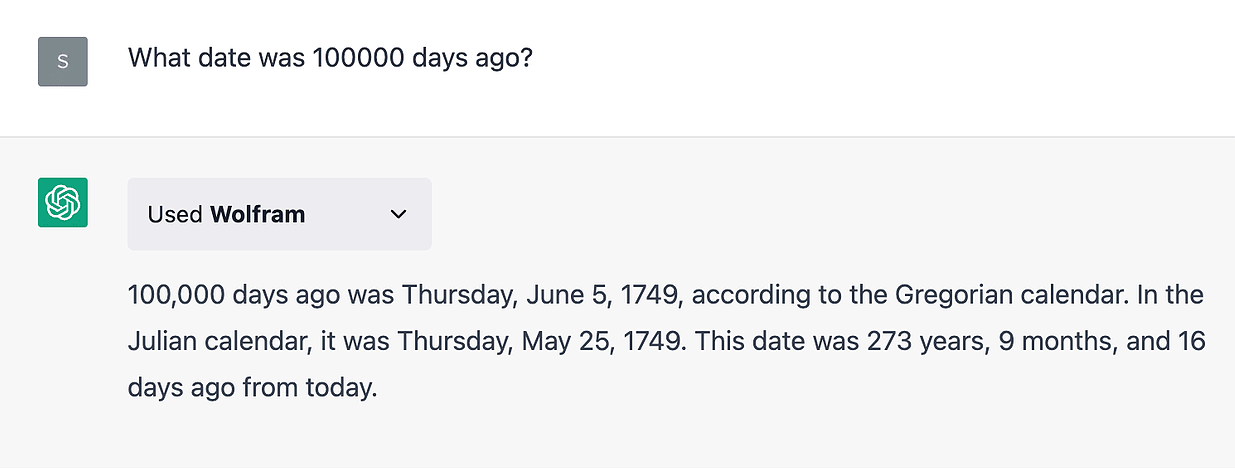Image resolution: width=1235 pixels, height=469 pixels.
Task: Click the user avatar labeled S
Action: [62, 61]
